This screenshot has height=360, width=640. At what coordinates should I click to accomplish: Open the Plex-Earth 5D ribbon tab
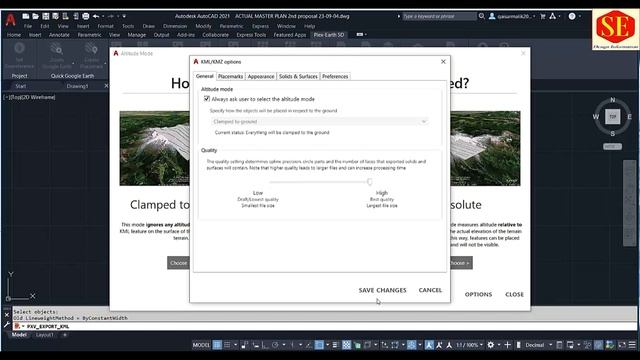(329, 35)
